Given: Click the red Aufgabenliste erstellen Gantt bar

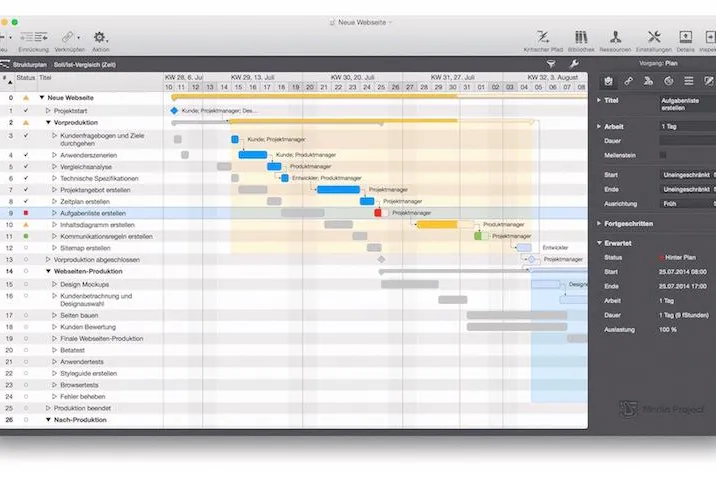Looking at the screenshot, I should click(378, 213).
